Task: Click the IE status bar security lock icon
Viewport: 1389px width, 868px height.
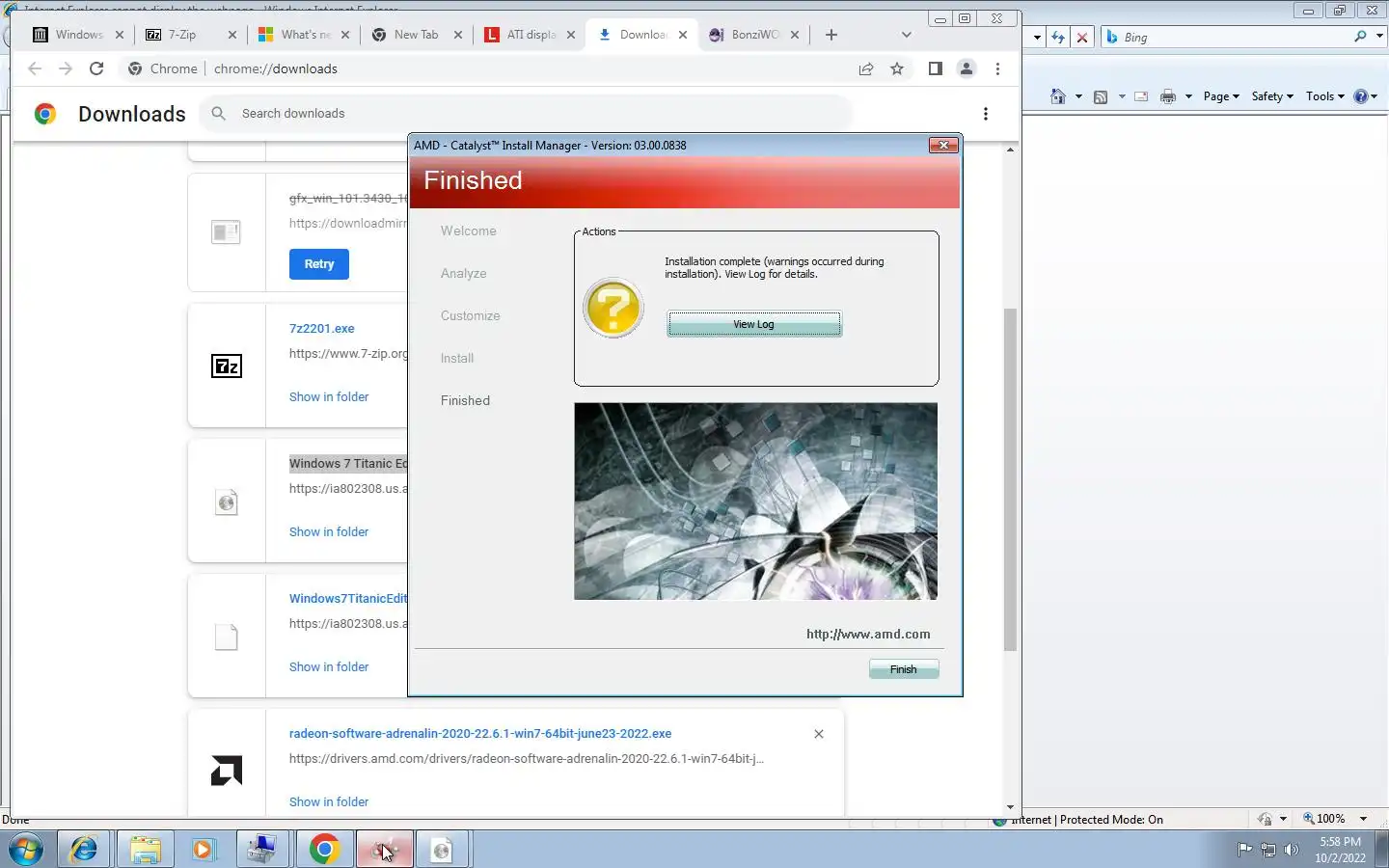Action: click(1265, 819)
